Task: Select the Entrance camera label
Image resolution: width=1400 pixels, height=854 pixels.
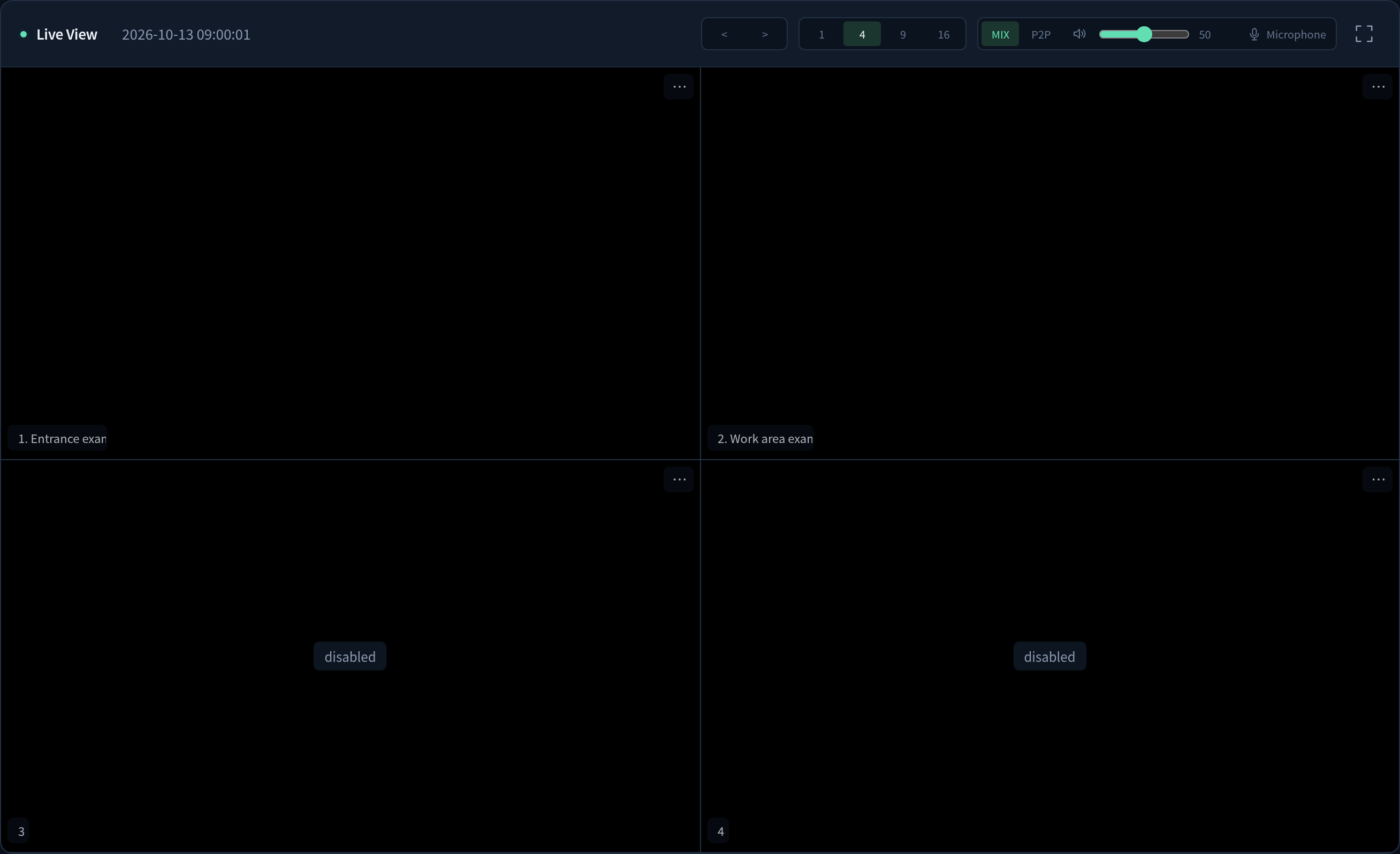Action: coord(57,438)
